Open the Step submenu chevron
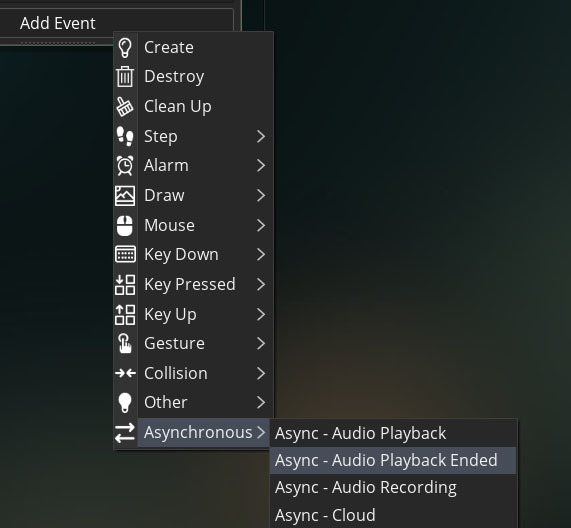571x528 pixels. (x=261, y=136)
